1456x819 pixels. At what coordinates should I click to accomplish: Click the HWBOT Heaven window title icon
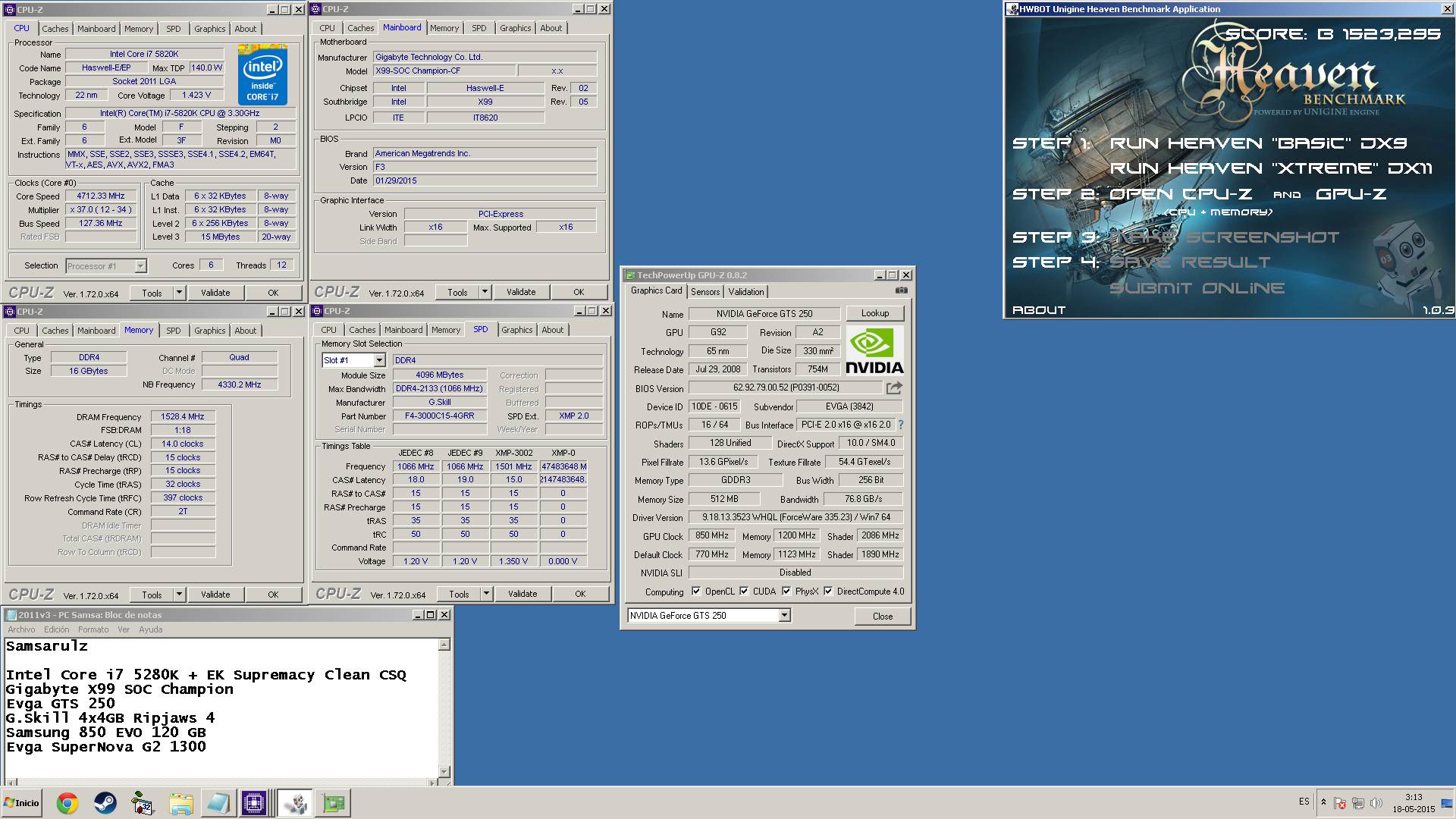coord(1012,9)
